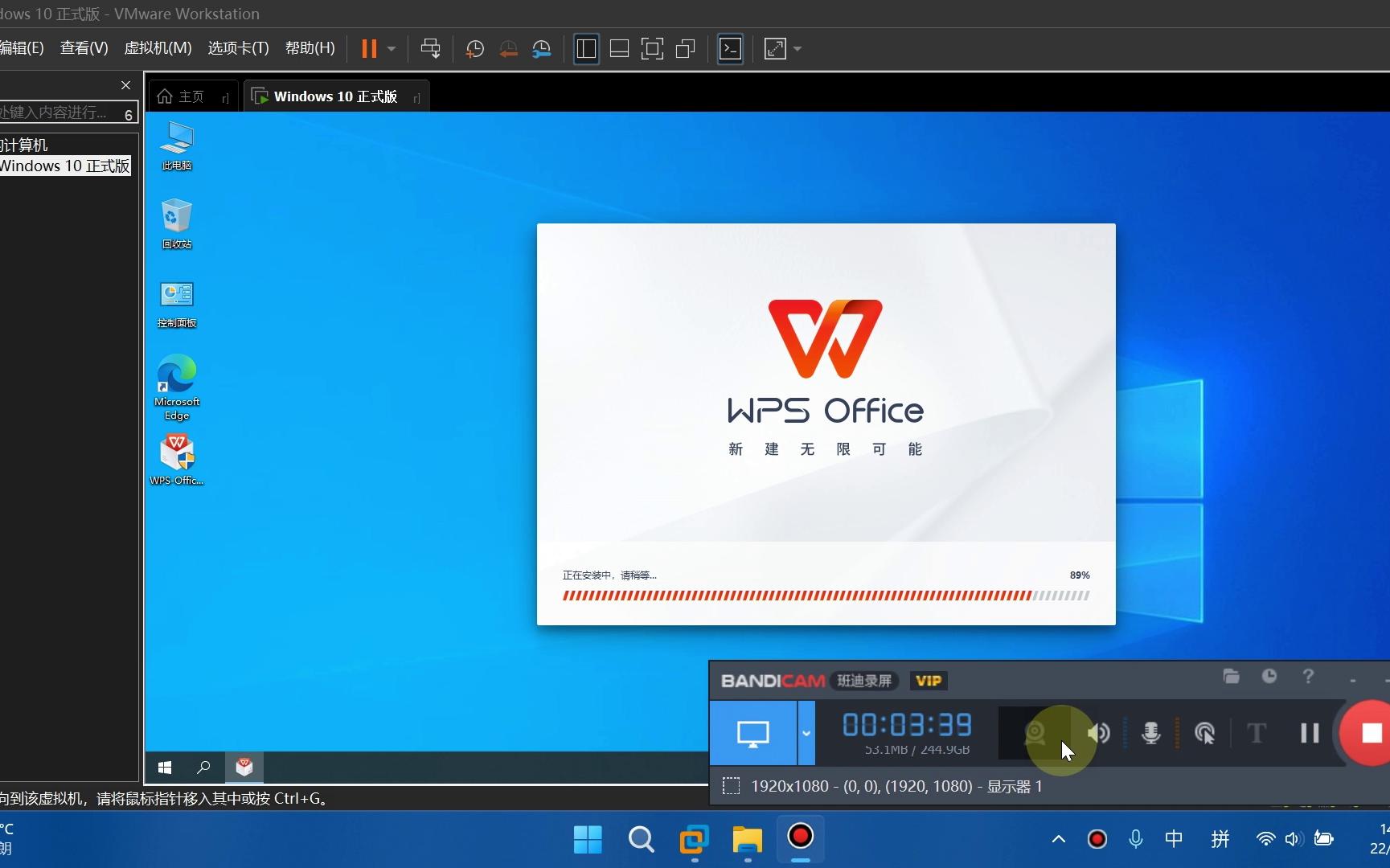
Task: Stop the Bandicam recording
Action: coord(1367,733)
